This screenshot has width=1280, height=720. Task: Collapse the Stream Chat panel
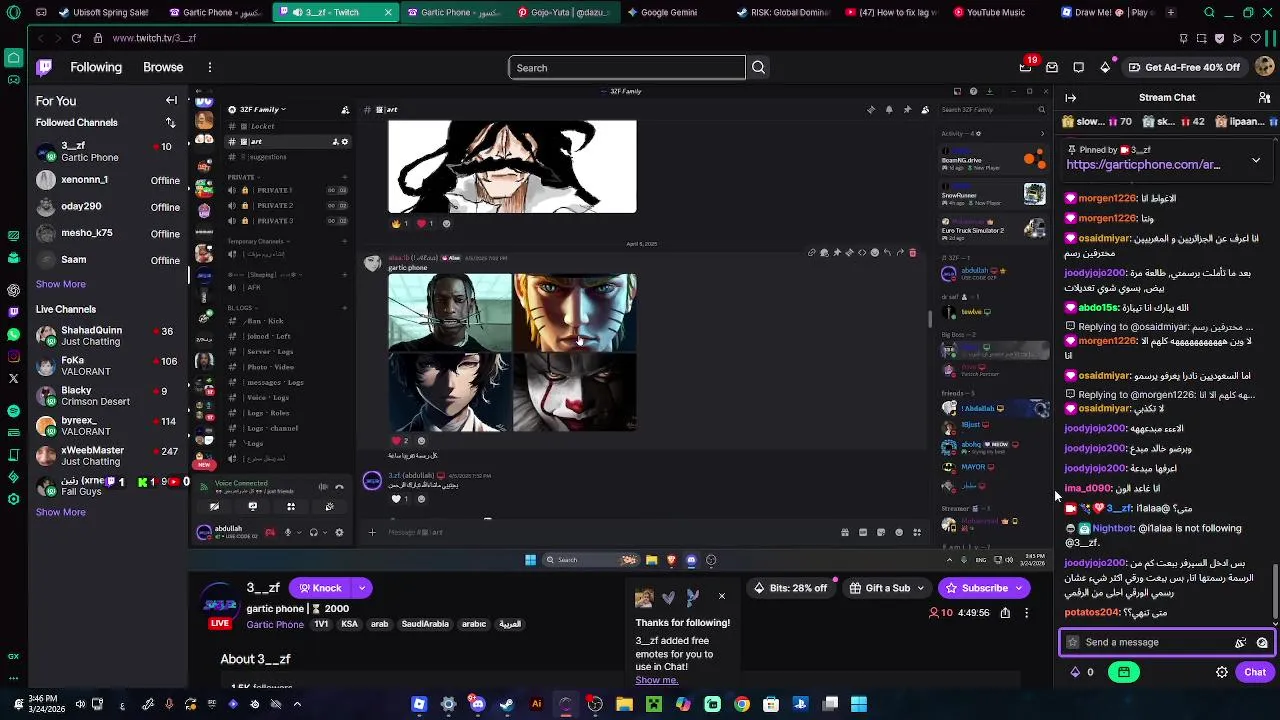(1071, 97)
